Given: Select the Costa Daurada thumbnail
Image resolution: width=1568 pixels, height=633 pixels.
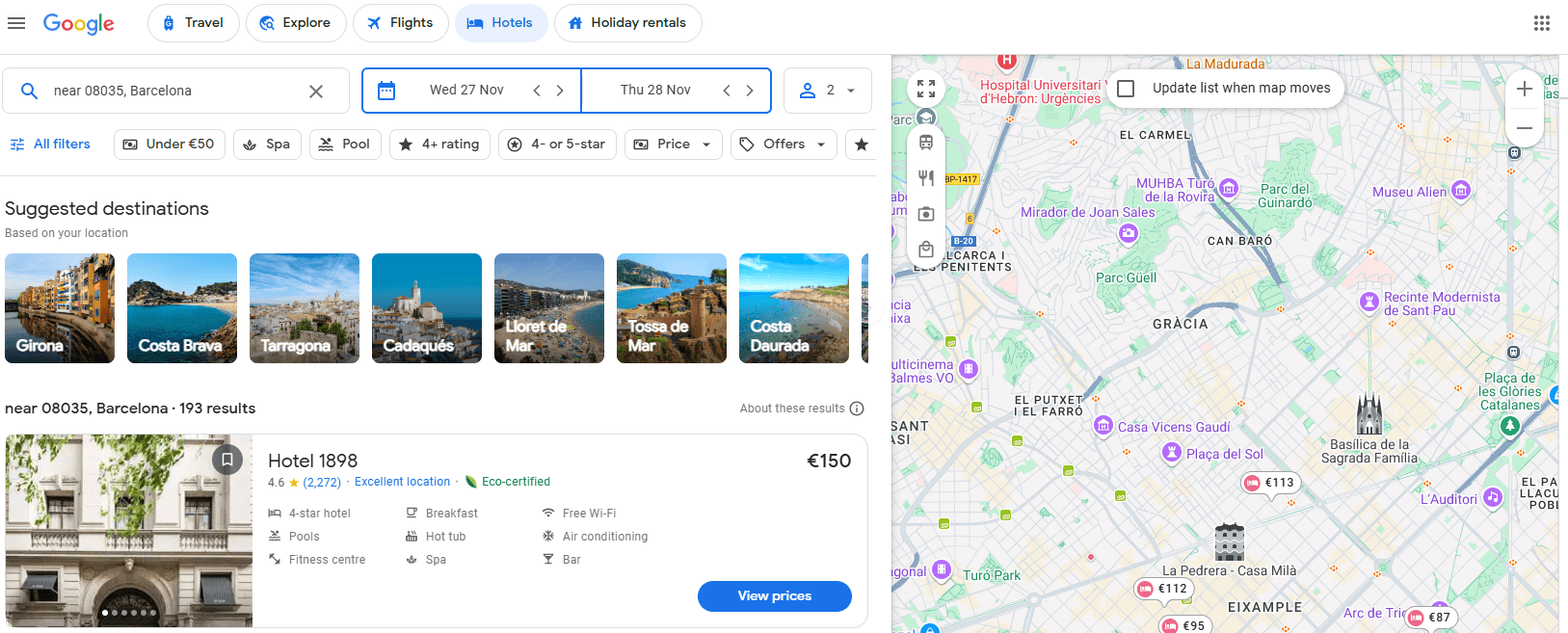Looking at the screenshot, I should point(794,308).
